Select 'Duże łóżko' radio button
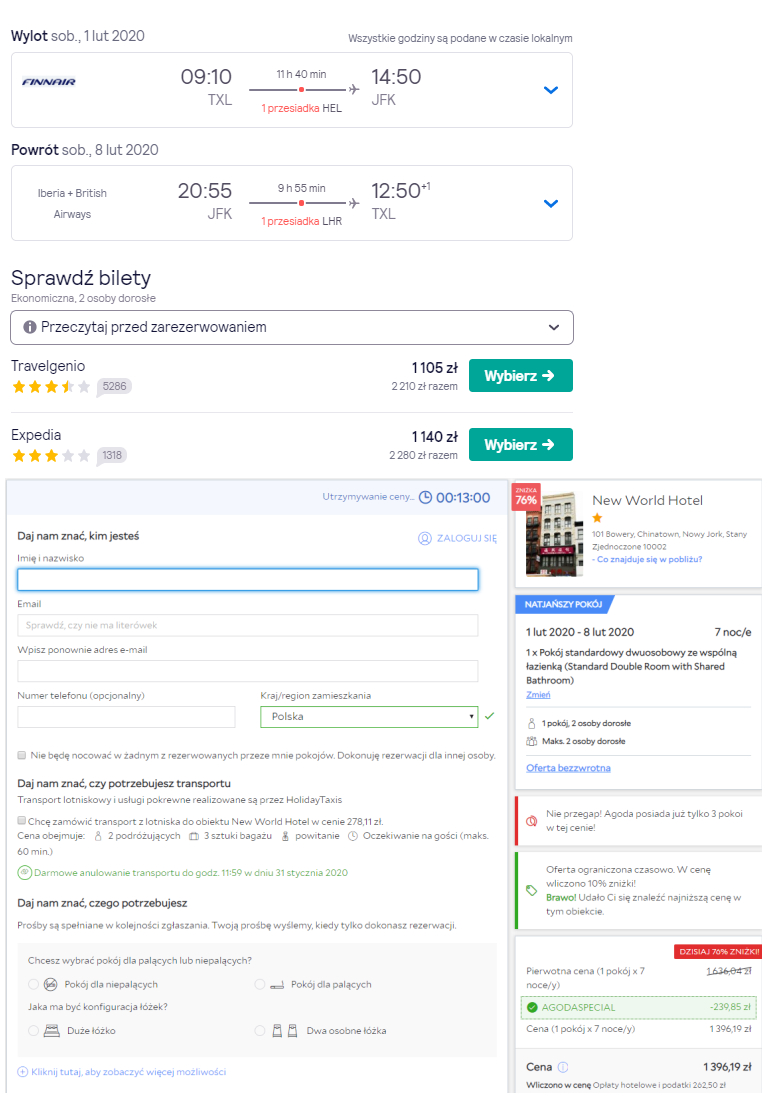 pos(33,1030)
